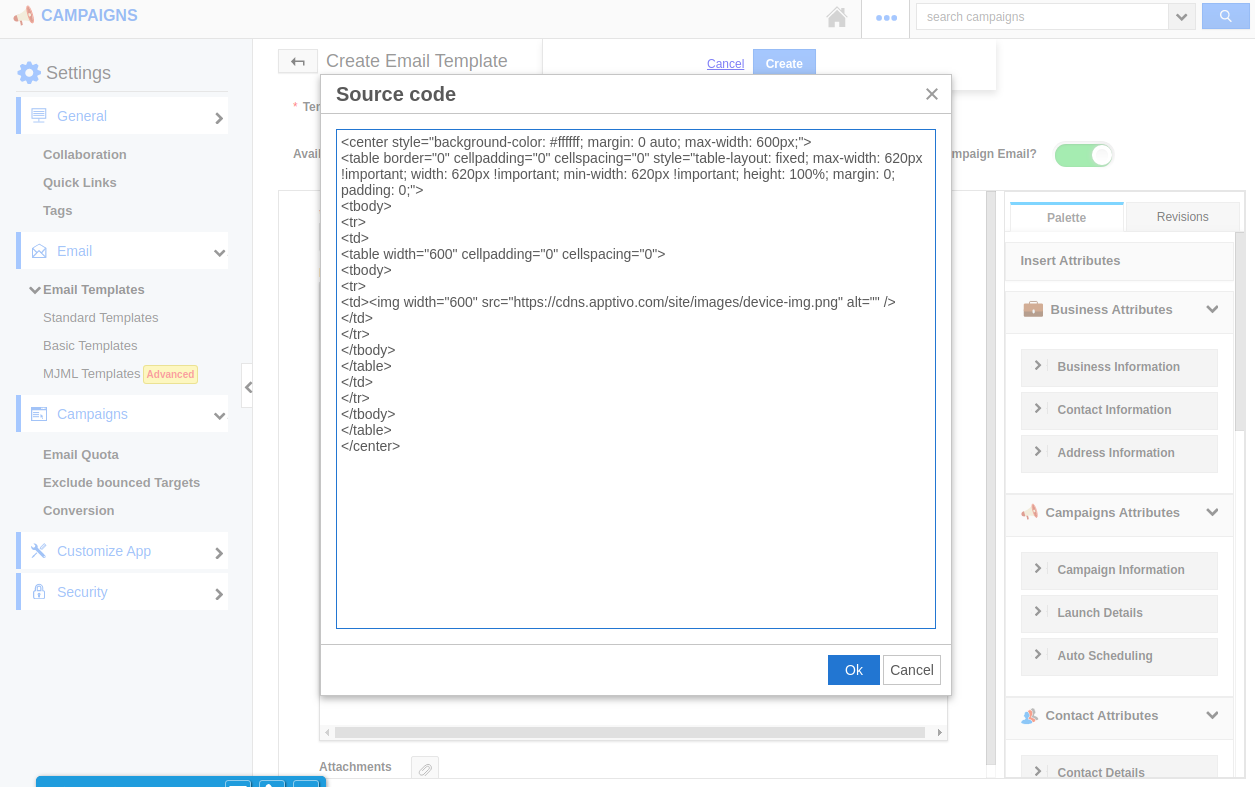Viewport: 1255px width, 787px height.
Task: Expand the General settings section
Action: pos(219,118)
